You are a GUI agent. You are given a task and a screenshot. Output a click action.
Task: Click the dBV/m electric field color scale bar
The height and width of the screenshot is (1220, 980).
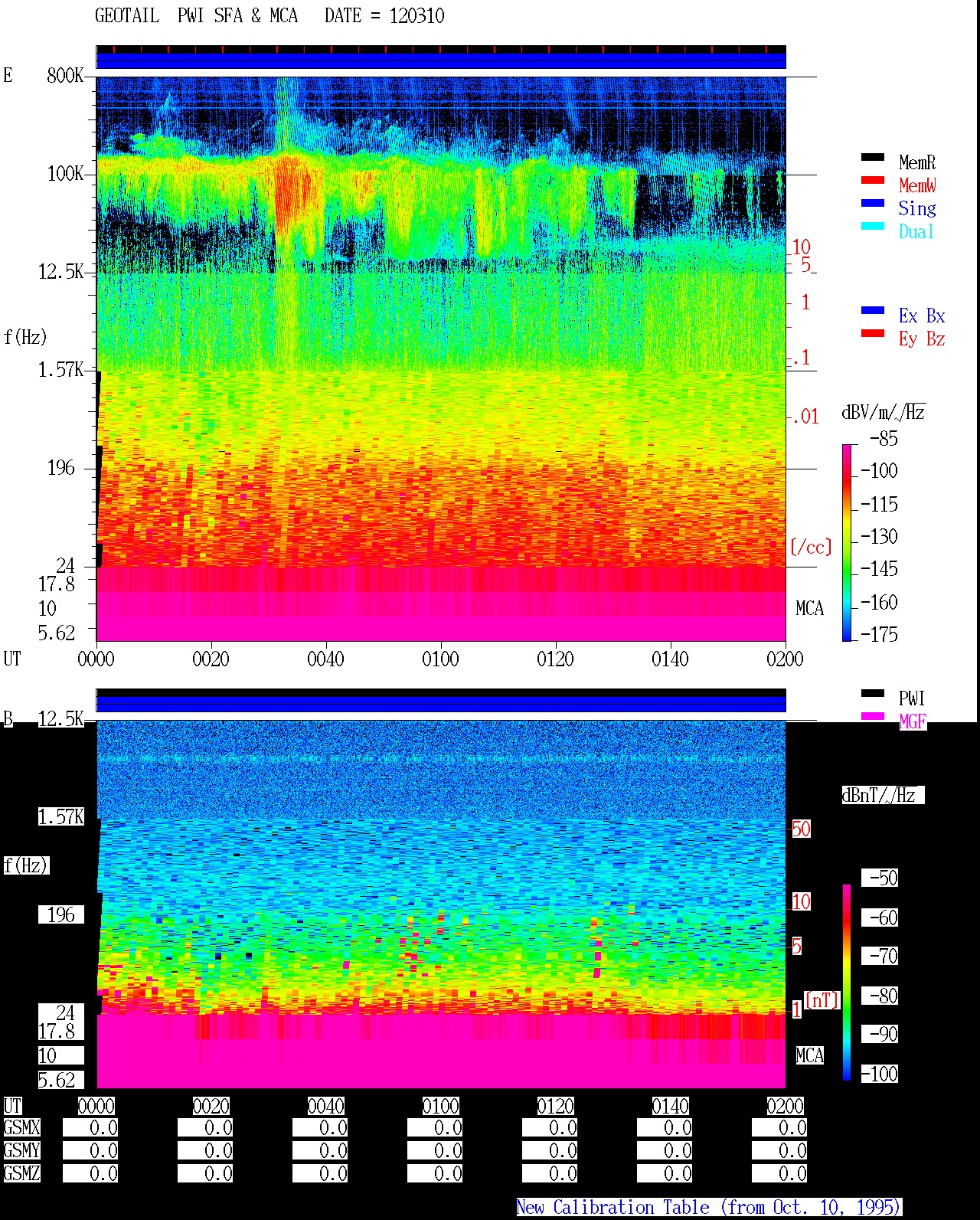point(847,542)
